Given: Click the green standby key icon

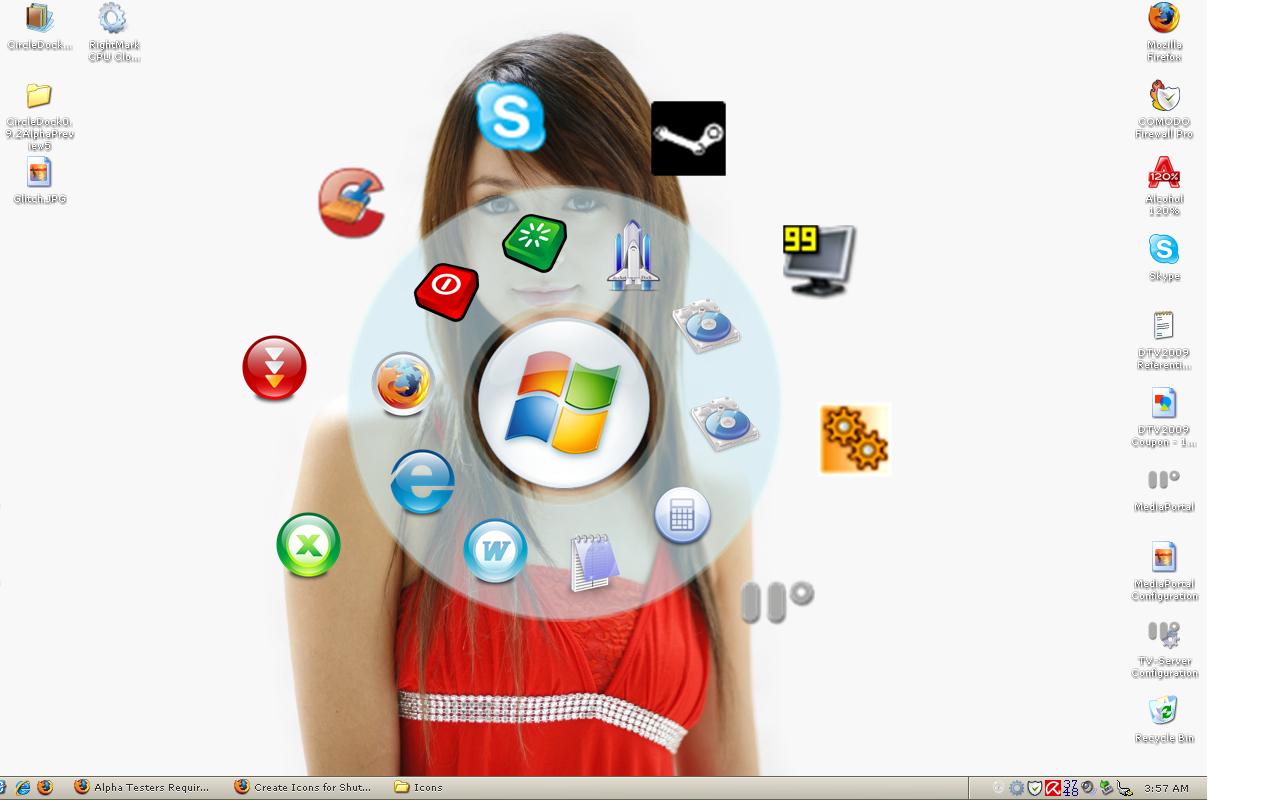Looking at the screenshot, I should (x=535, y=242).
